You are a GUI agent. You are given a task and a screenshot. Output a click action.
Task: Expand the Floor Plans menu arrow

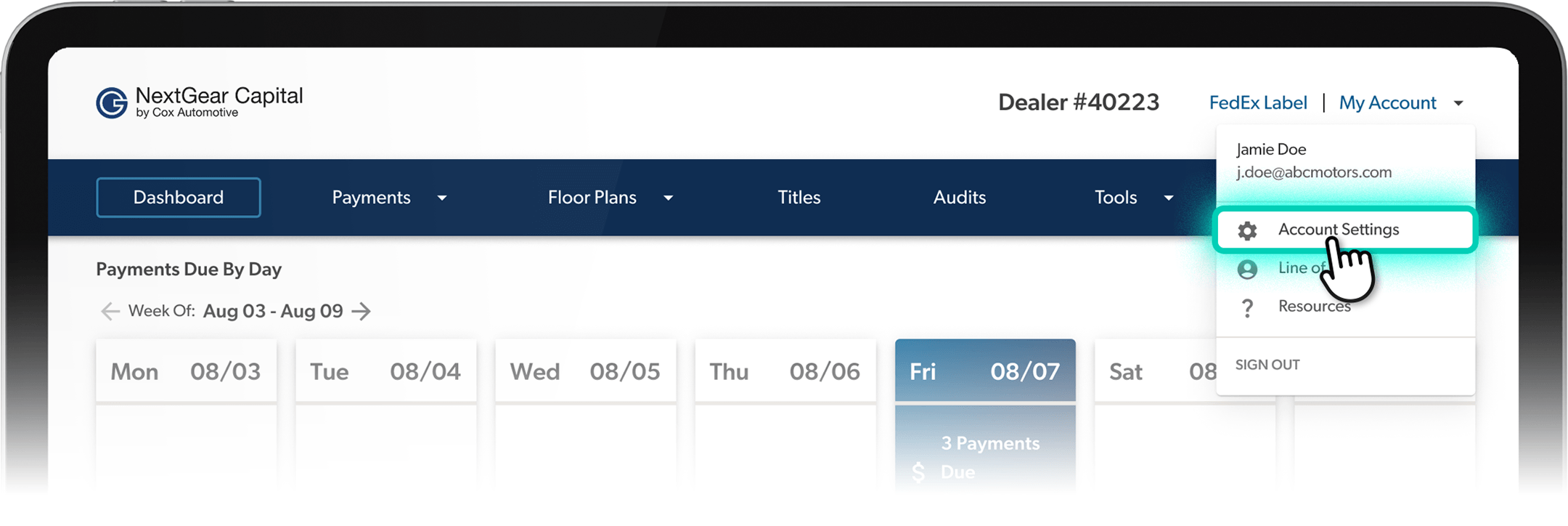669,198
